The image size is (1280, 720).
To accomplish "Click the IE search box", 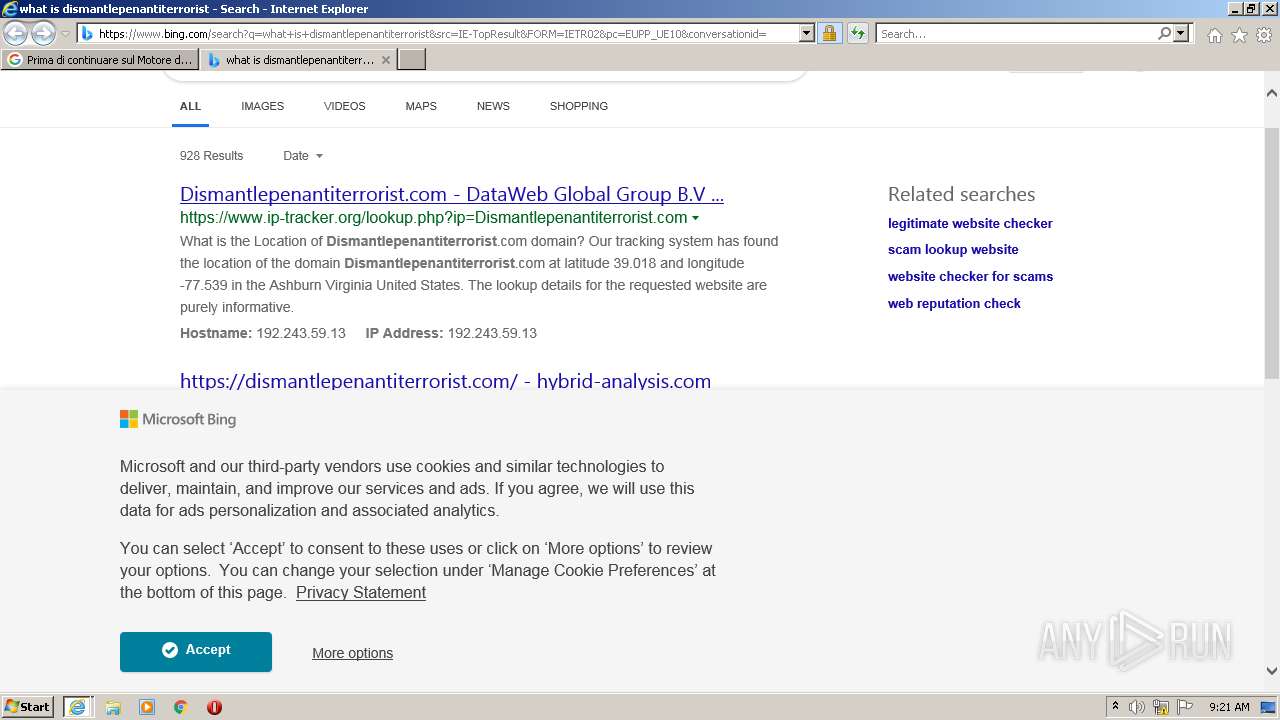I will pos(1015,33).
